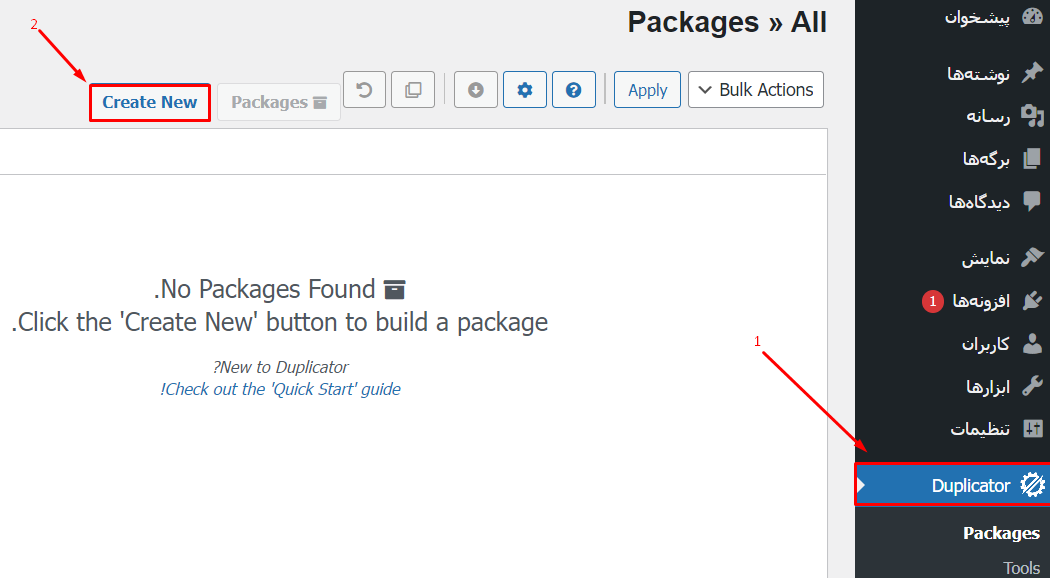Click the ابزارها wrench icon
Viewport: 1050px width, 578px height.
pyautogui.click(x=1032, y=386)
